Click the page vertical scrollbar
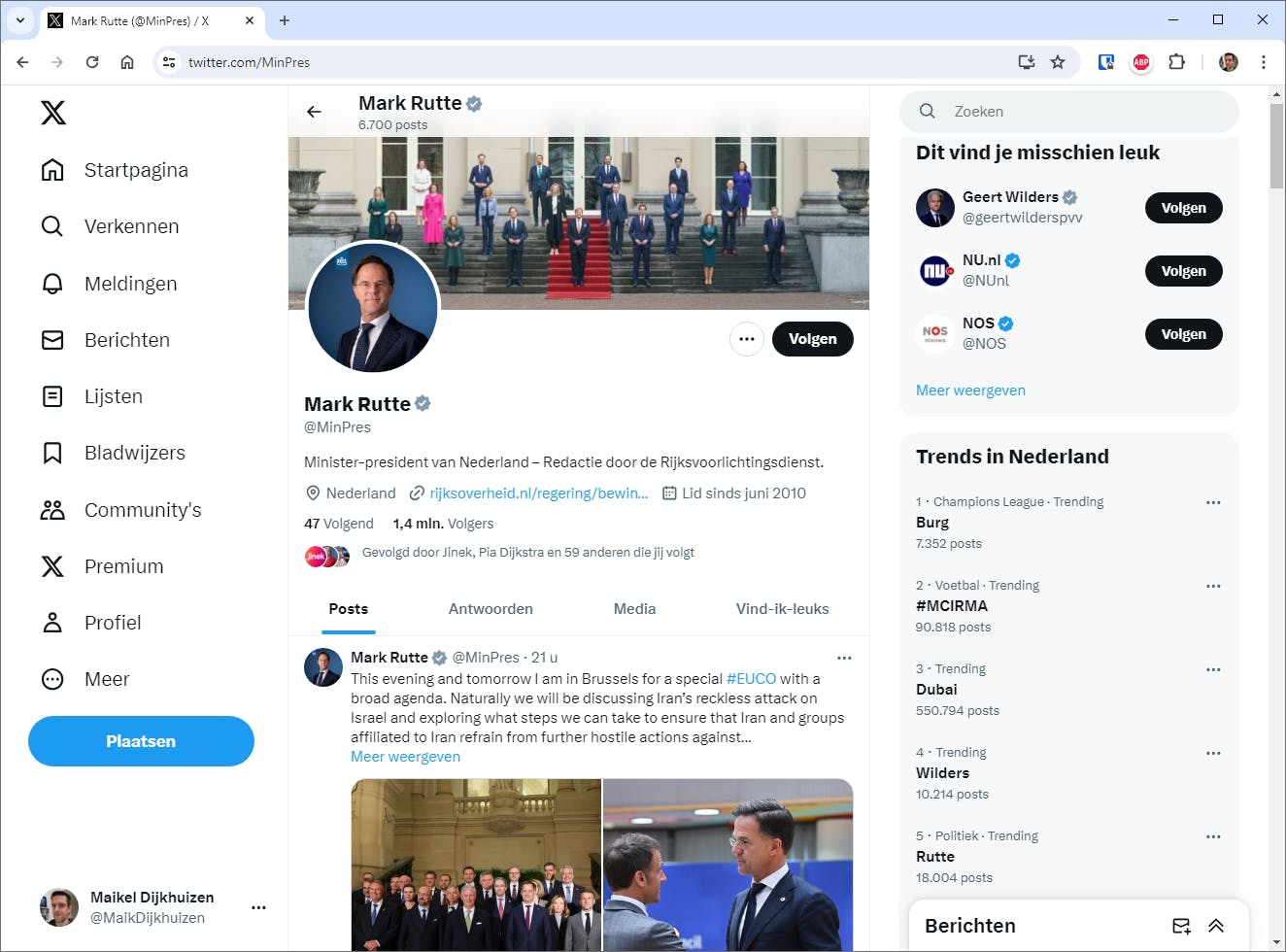This screenshot has height=952, width=1286. [1277, 146]
